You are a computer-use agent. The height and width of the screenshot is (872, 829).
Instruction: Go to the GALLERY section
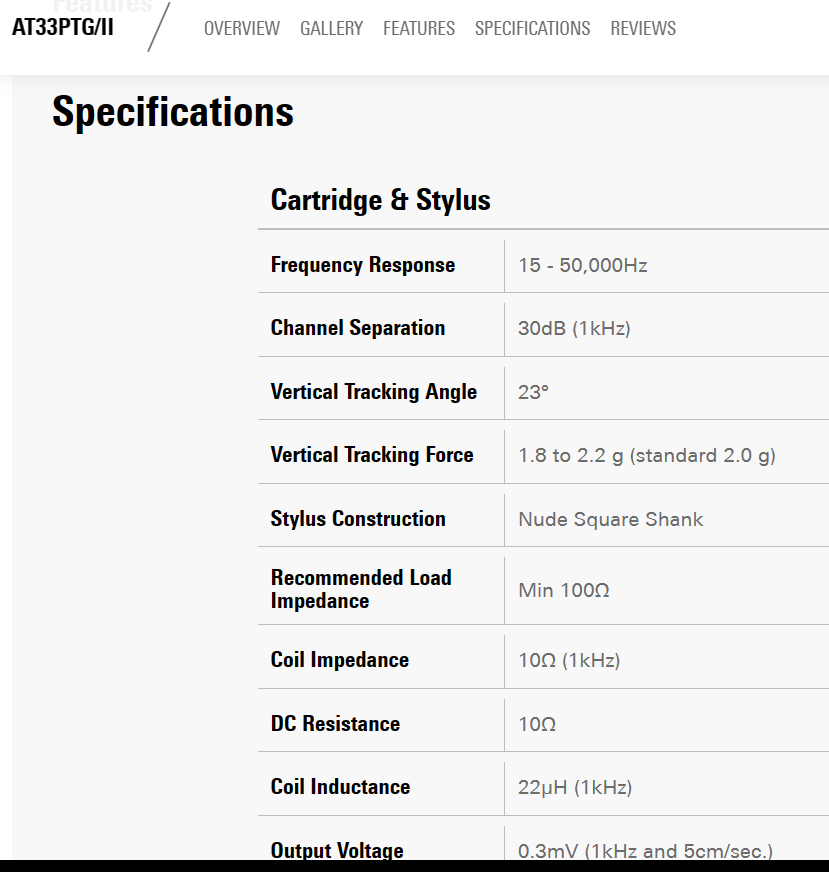(x=331, y=28)
